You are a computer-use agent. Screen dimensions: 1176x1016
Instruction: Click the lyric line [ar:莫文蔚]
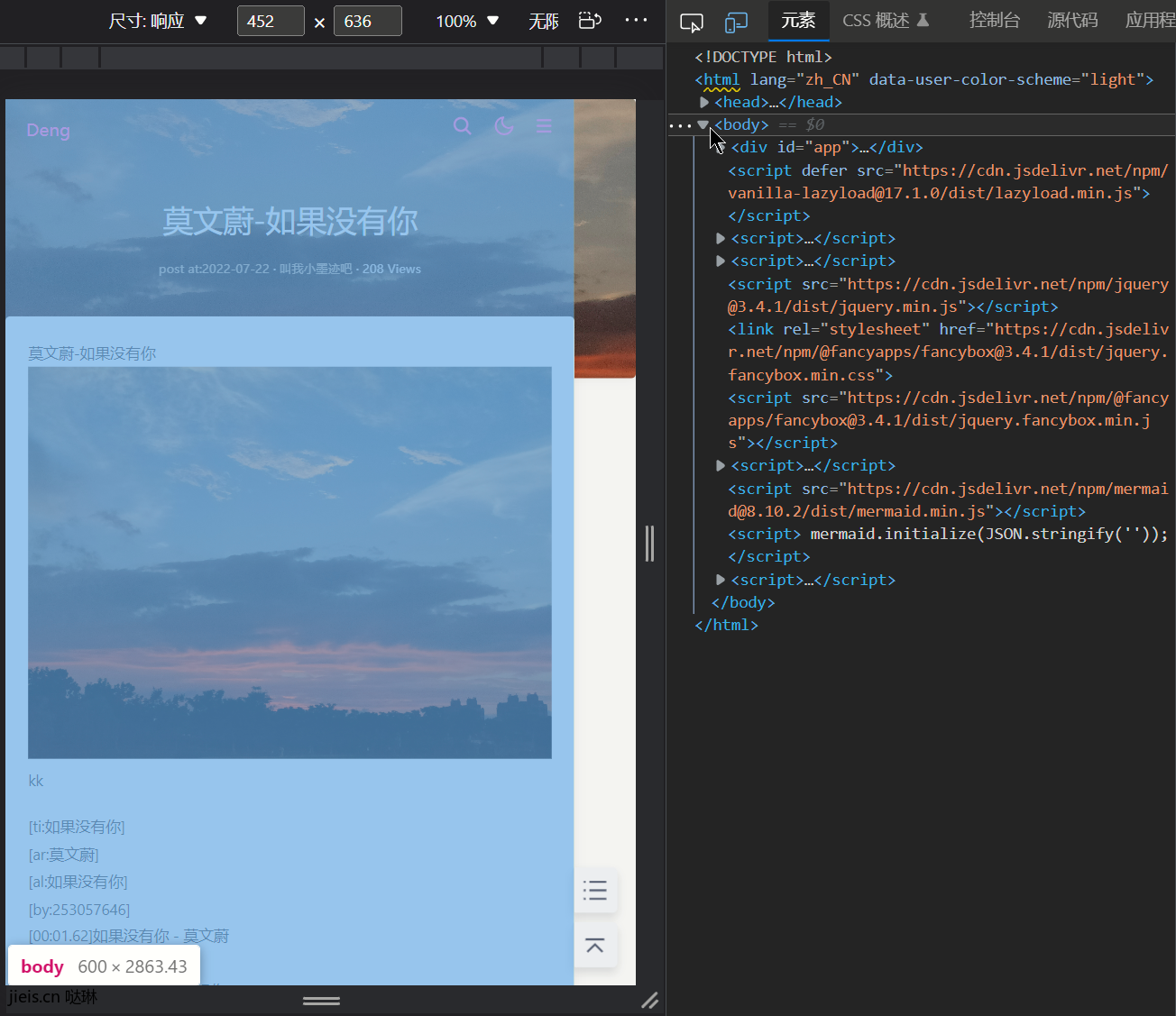click(x=63, y=855)
